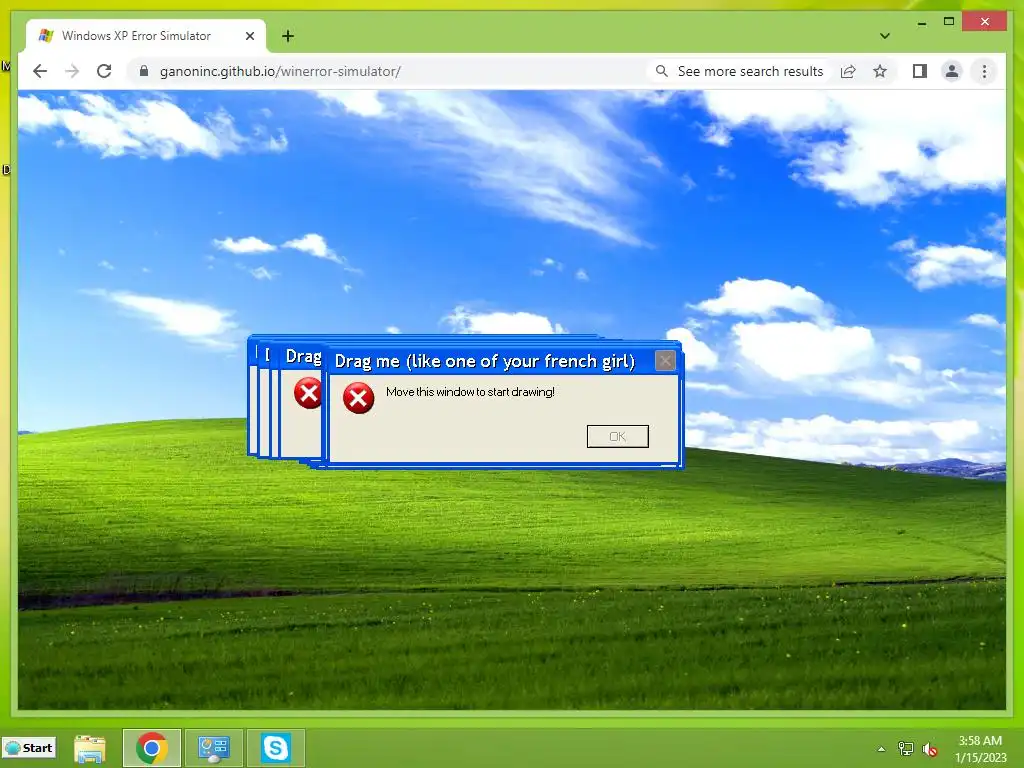
Task: Bookmark this page with the star
Action: tap(880, 71)
